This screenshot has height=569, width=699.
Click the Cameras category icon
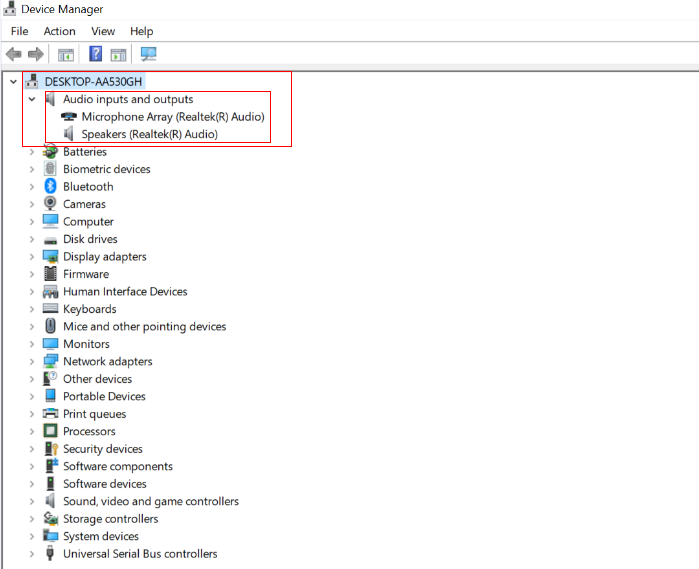pos(50,204)
